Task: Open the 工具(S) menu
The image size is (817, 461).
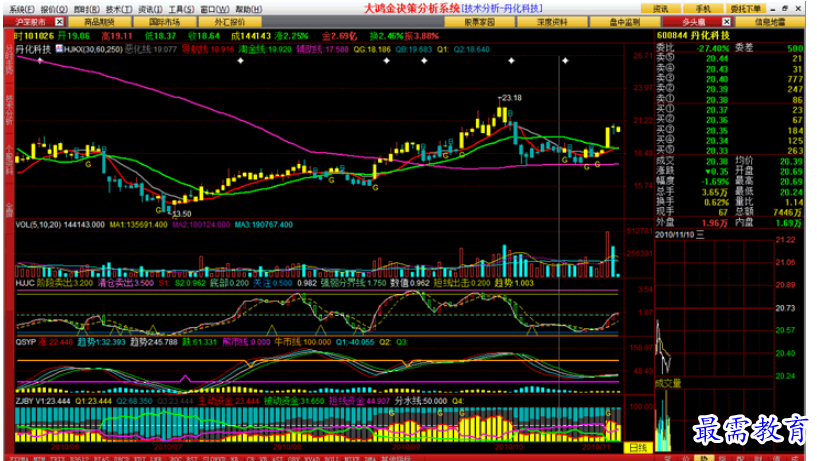Action: 181,8
